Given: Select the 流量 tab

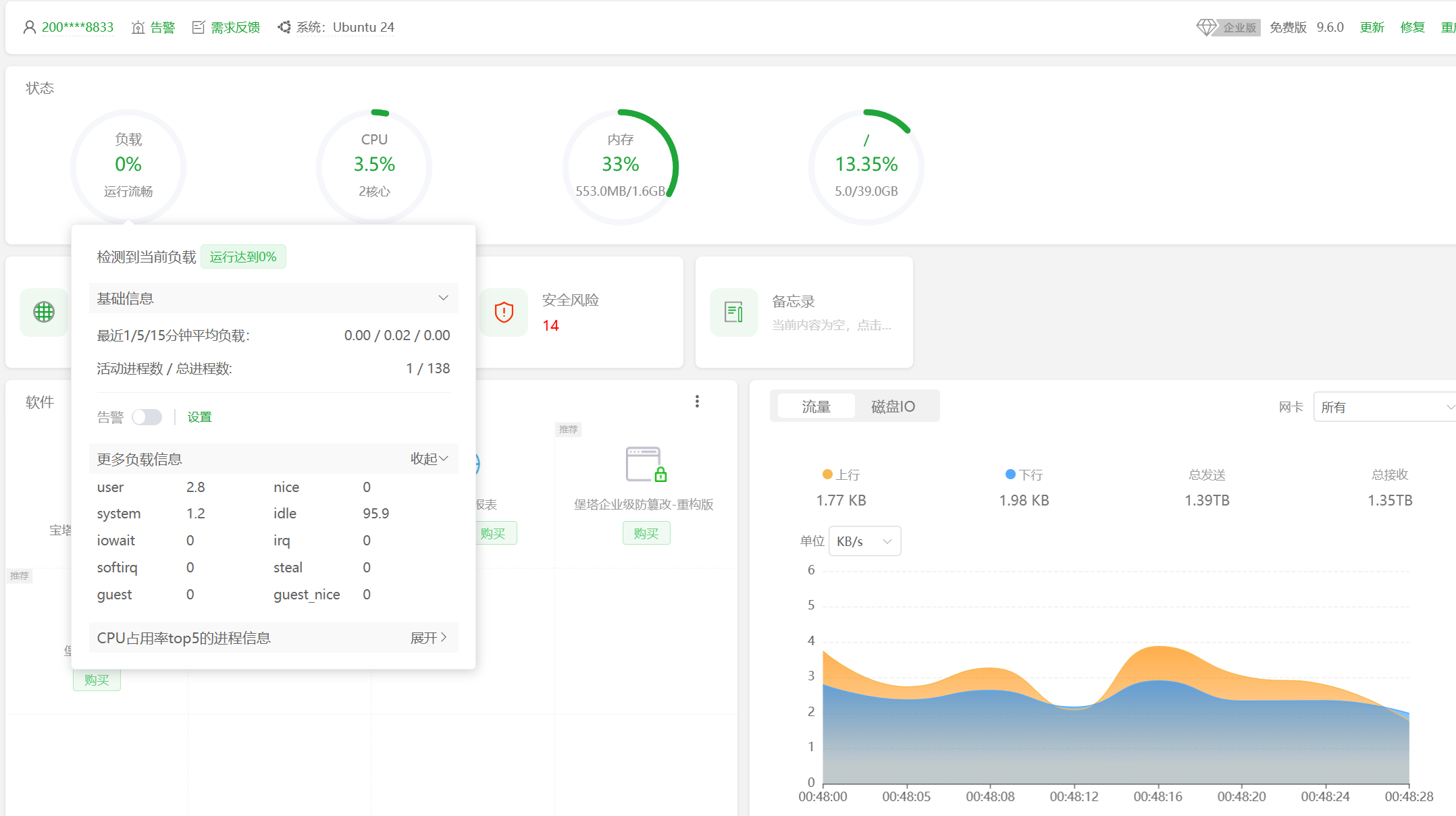Looking at the screenshot, I should pyautogui.click(x=816, y=406).
